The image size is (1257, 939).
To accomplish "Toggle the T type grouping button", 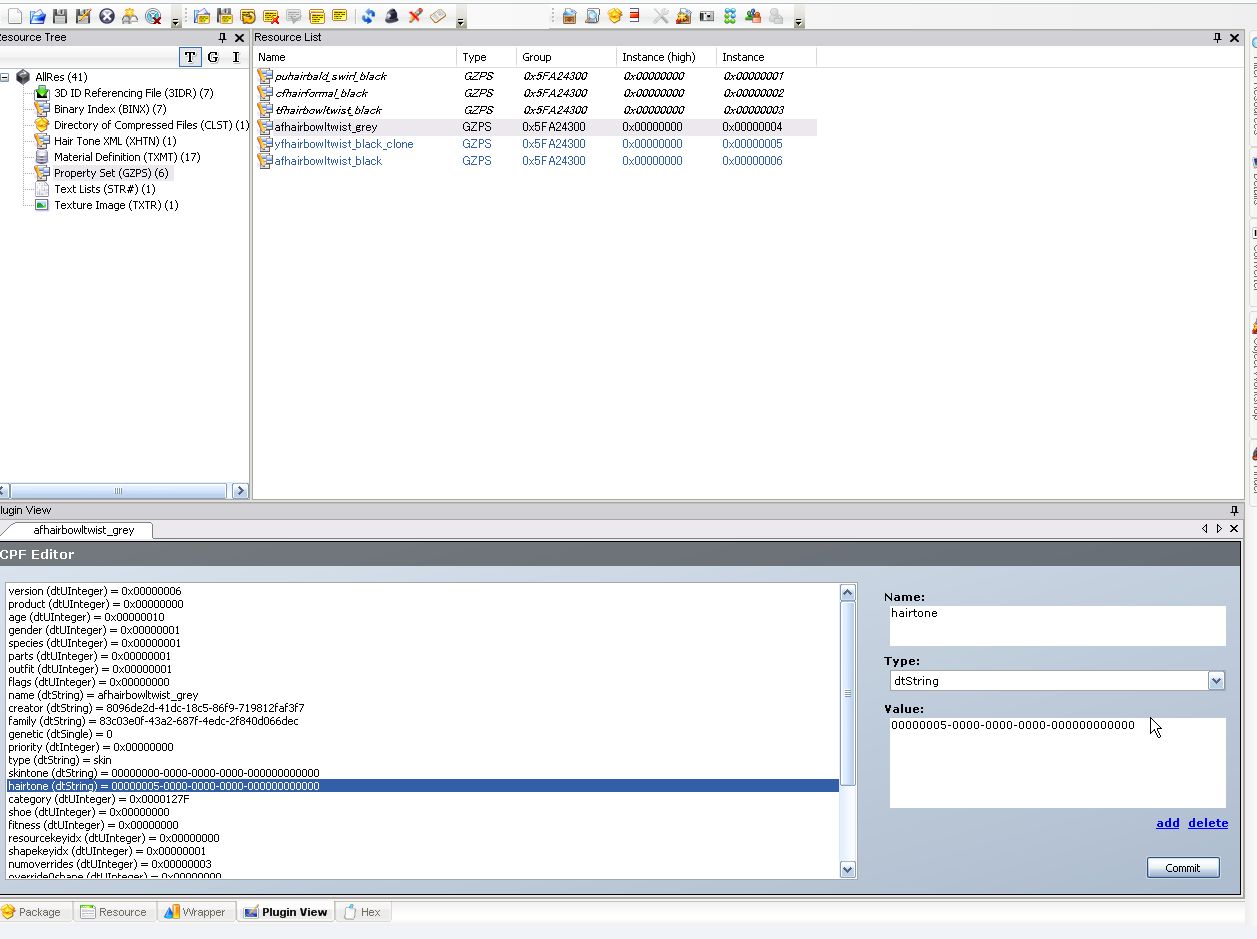I will pyautogui.click(x=190, y=57).
